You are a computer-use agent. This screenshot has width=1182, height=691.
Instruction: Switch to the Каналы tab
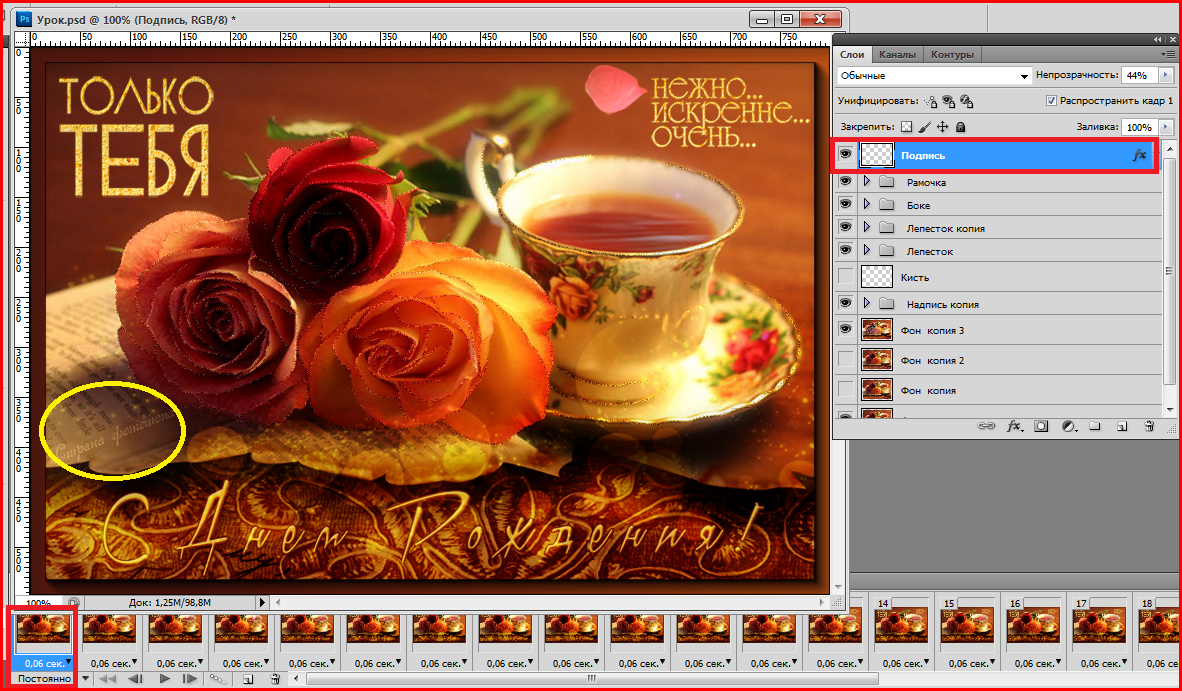[897, 54]
